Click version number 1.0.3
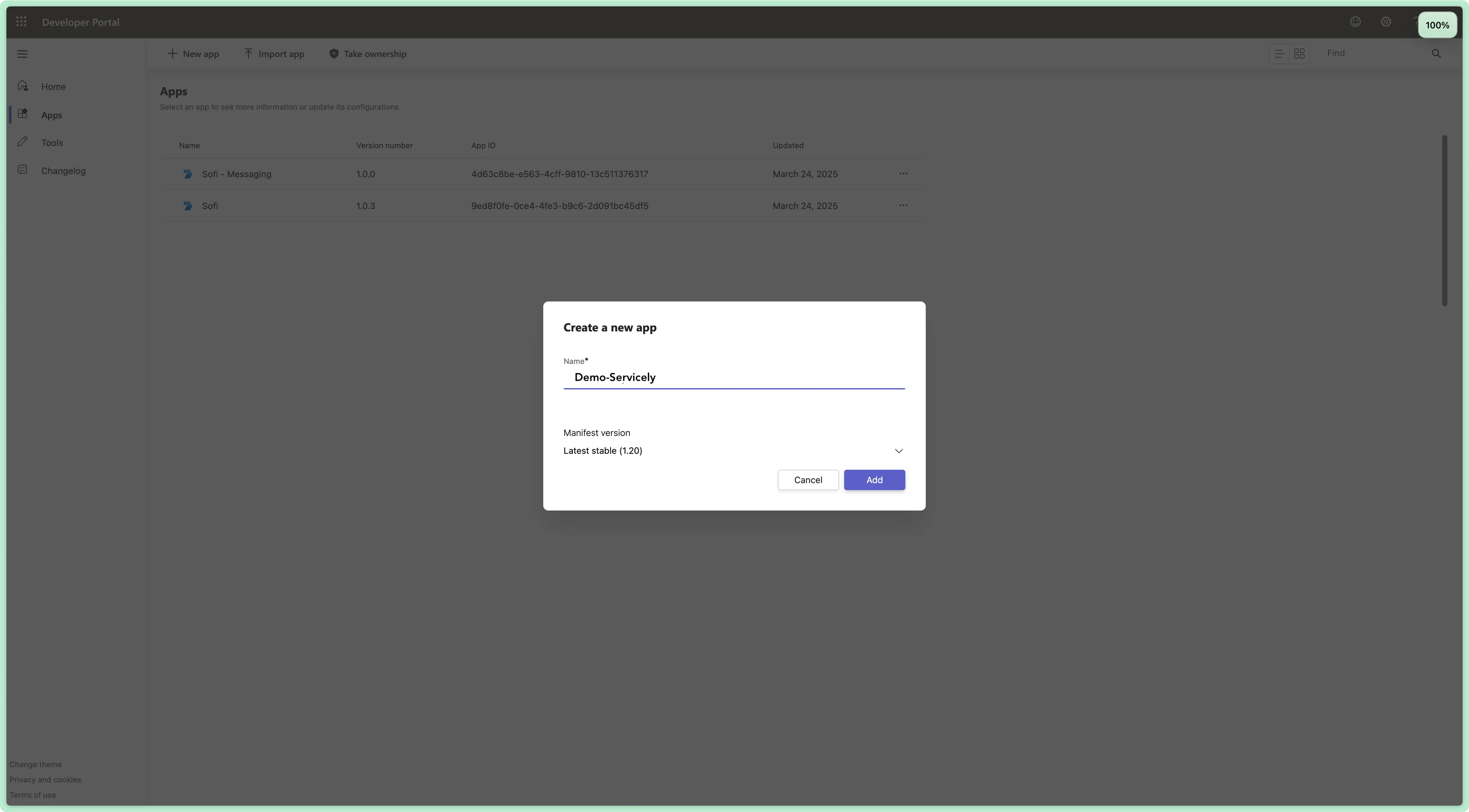 [x=365, y=206]
